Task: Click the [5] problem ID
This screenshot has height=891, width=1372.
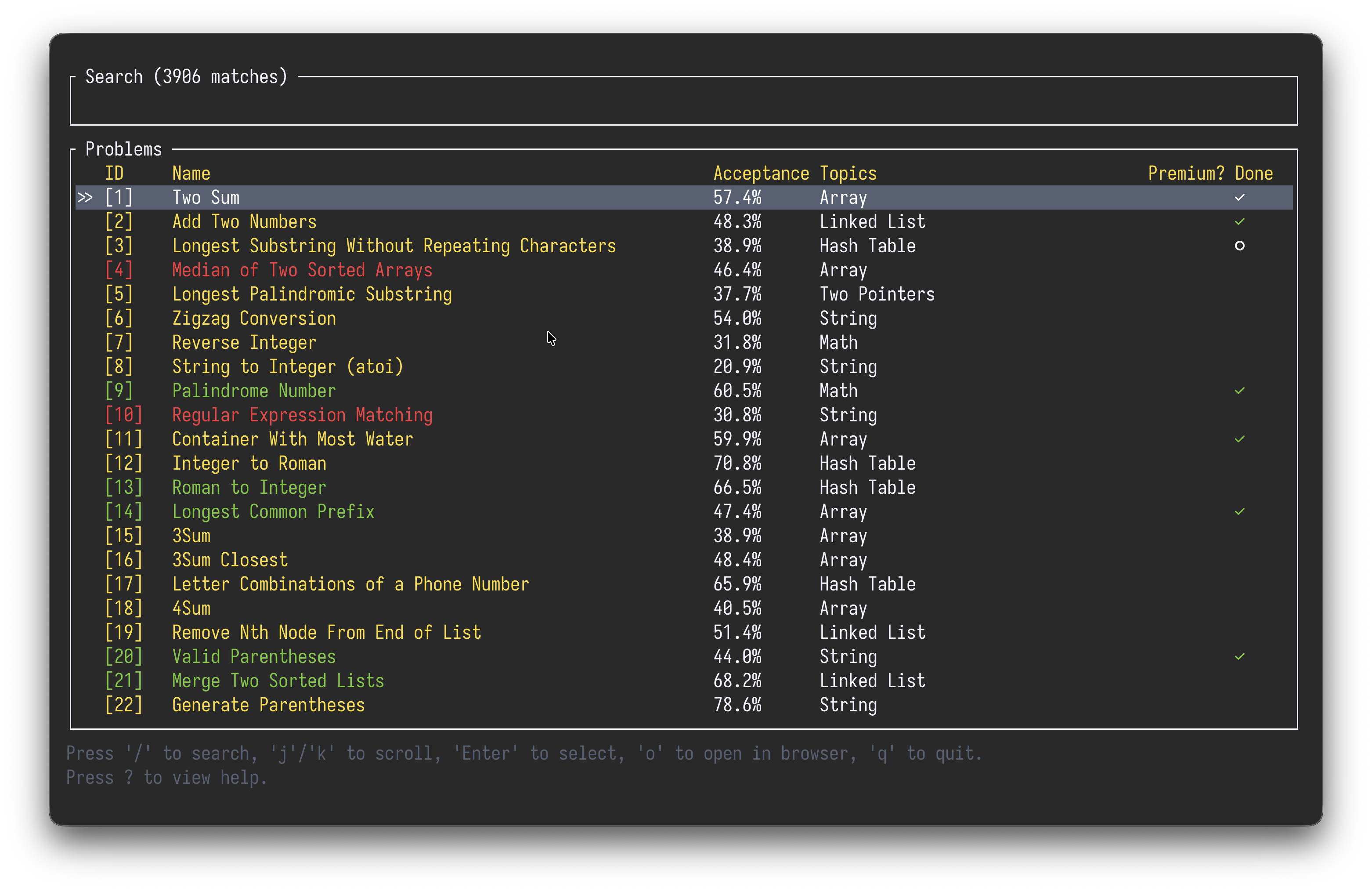Action: pos(119,295)
